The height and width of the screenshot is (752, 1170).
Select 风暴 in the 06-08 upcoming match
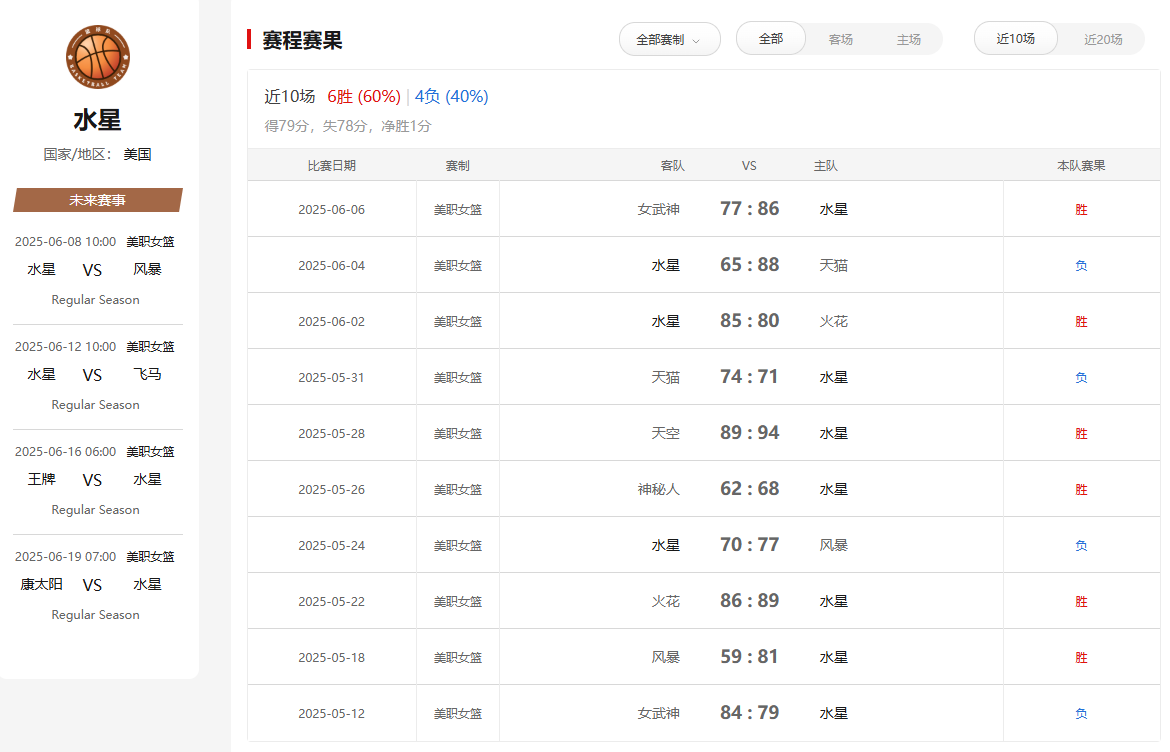(x=147, y=269)
